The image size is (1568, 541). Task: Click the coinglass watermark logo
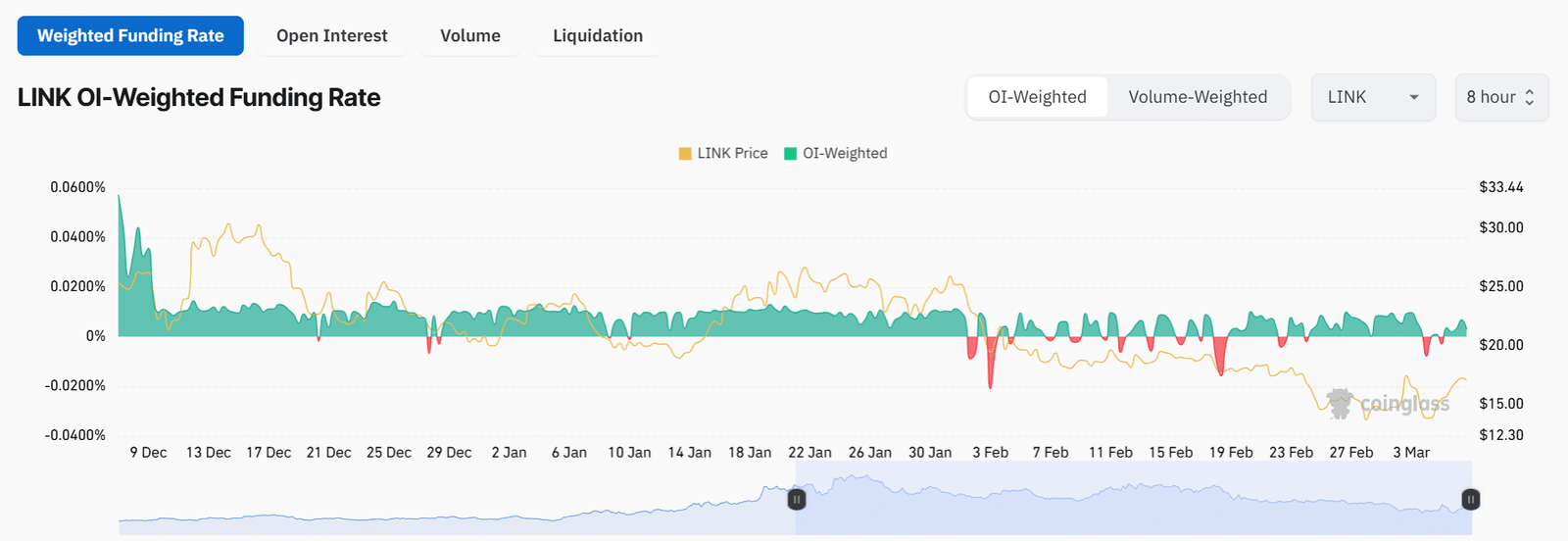pos(1339,403)
